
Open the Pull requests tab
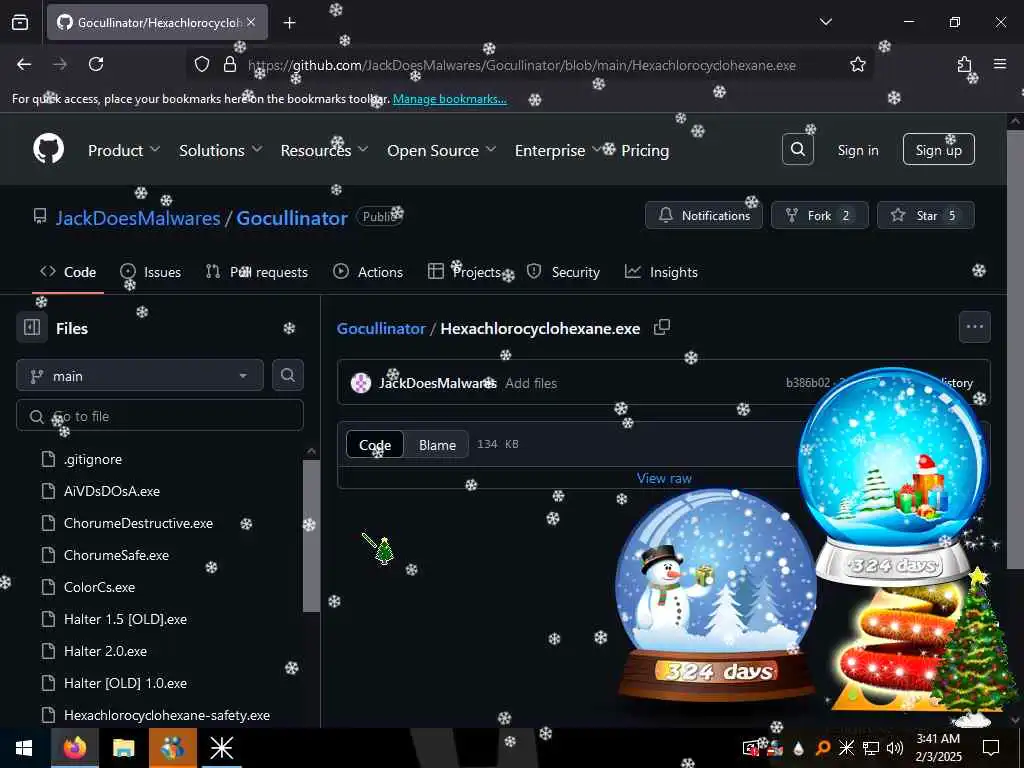pos(257,272)
